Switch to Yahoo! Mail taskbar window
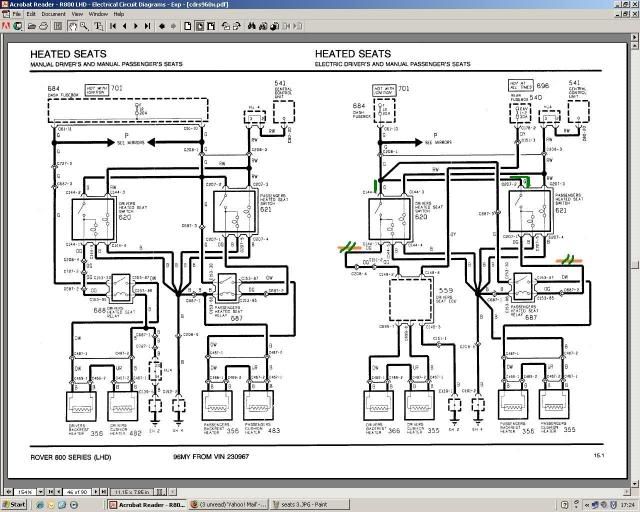The height and width of the screenshot is (512, 640). 224,504
